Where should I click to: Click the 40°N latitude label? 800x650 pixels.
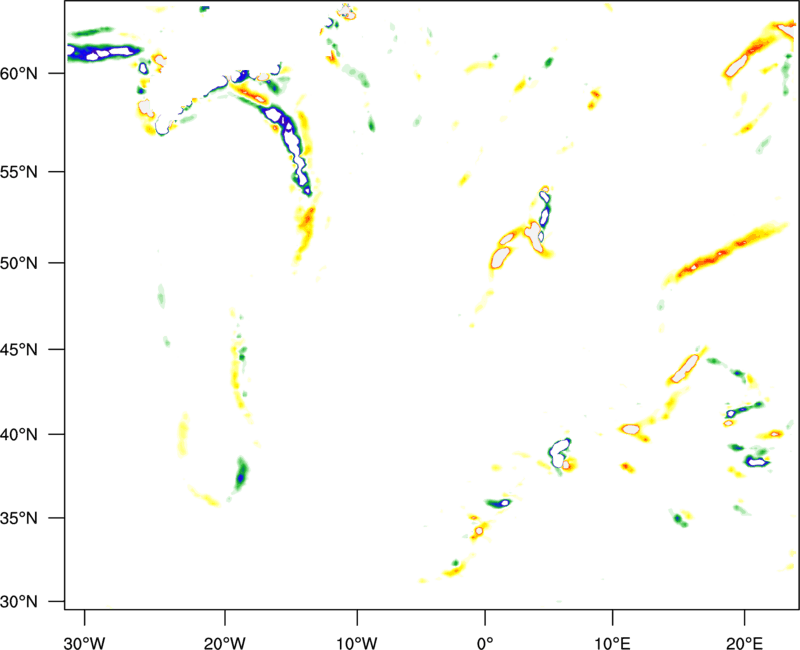[19, 435]
